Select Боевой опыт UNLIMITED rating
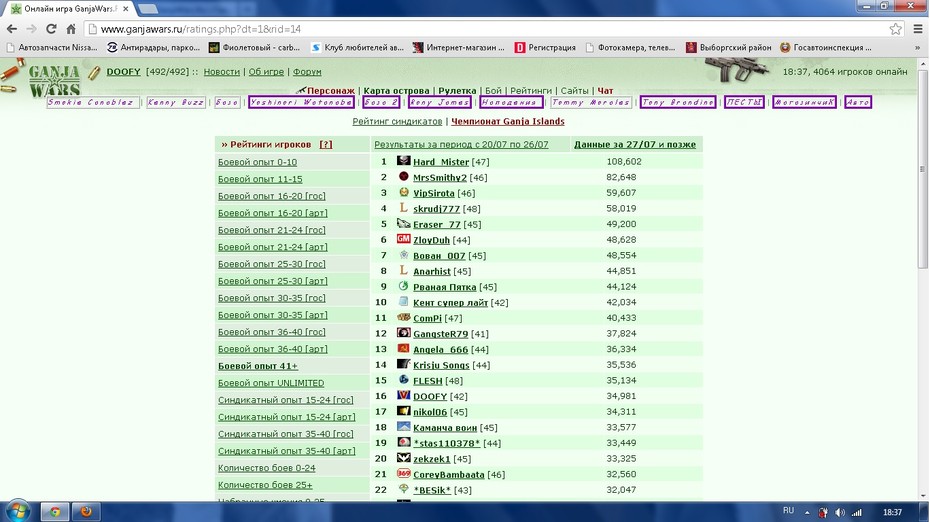 tap(271, 383)
